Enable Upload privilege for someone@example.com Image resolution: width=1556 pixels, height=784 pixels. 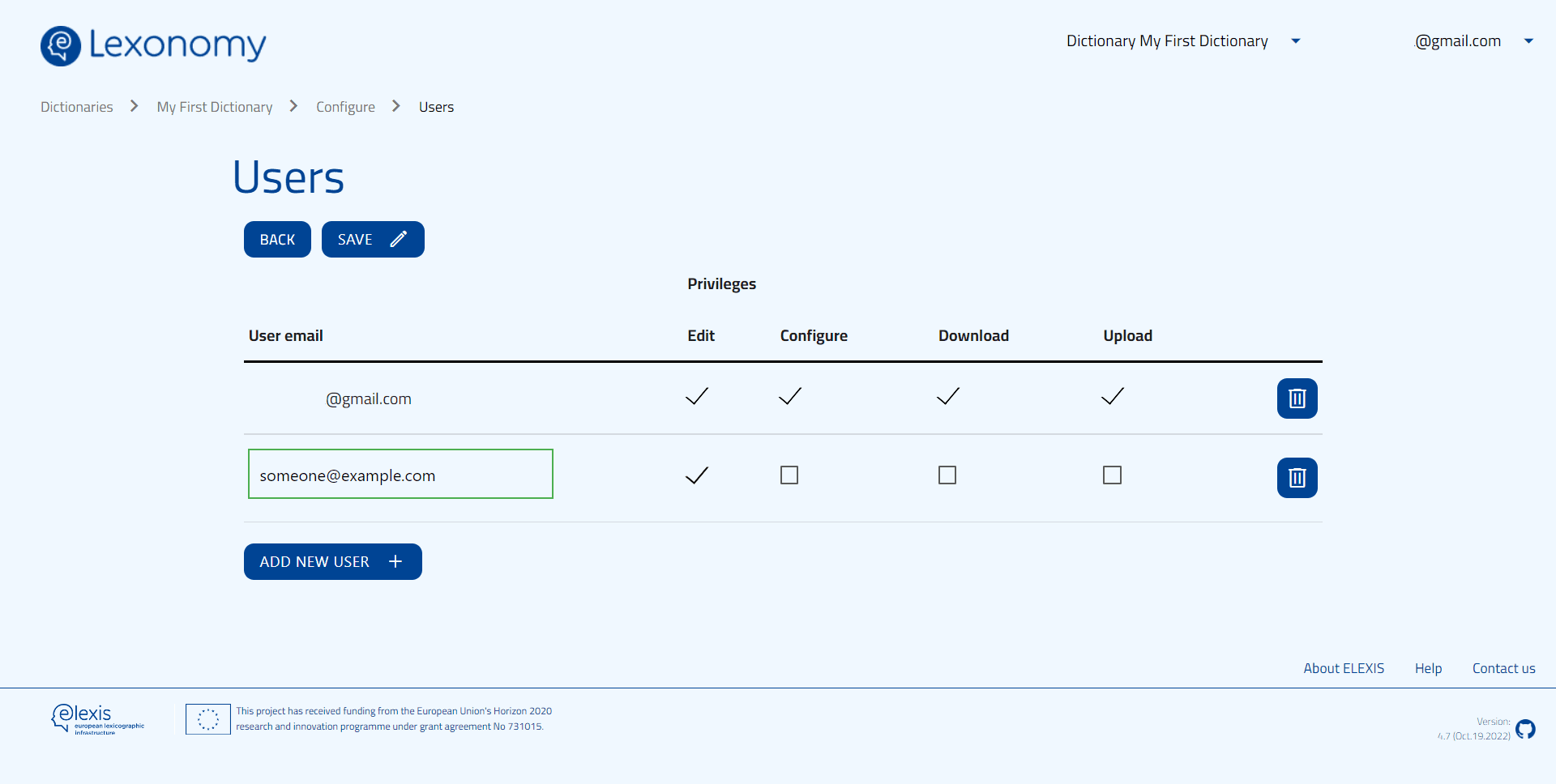coord(1112,475)
